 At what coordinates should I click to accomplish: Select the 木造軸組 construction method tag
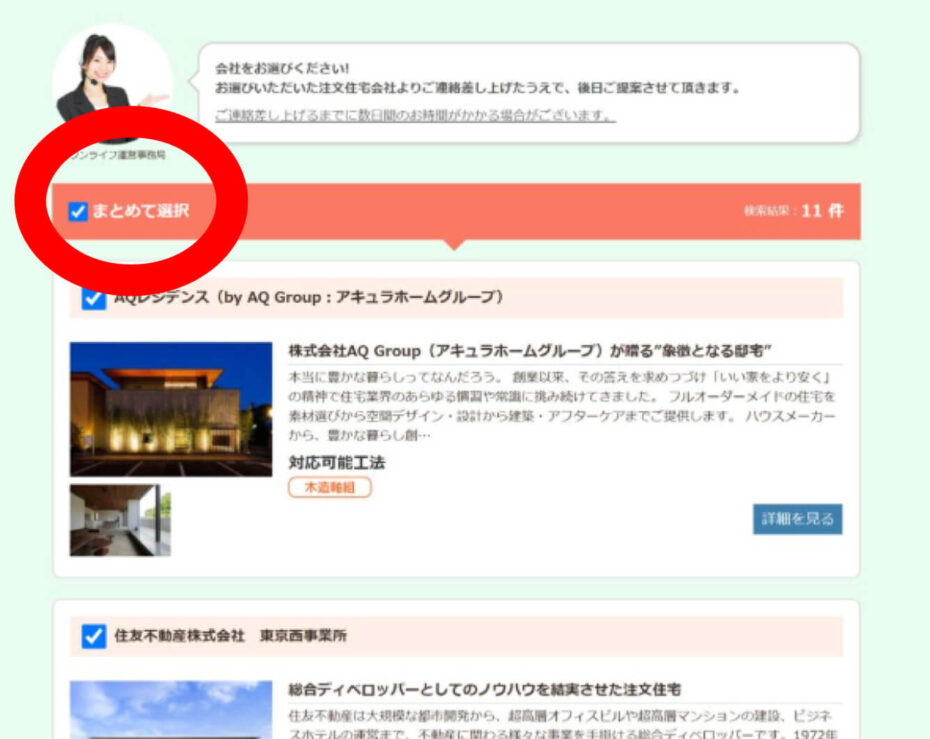(329, 487)
